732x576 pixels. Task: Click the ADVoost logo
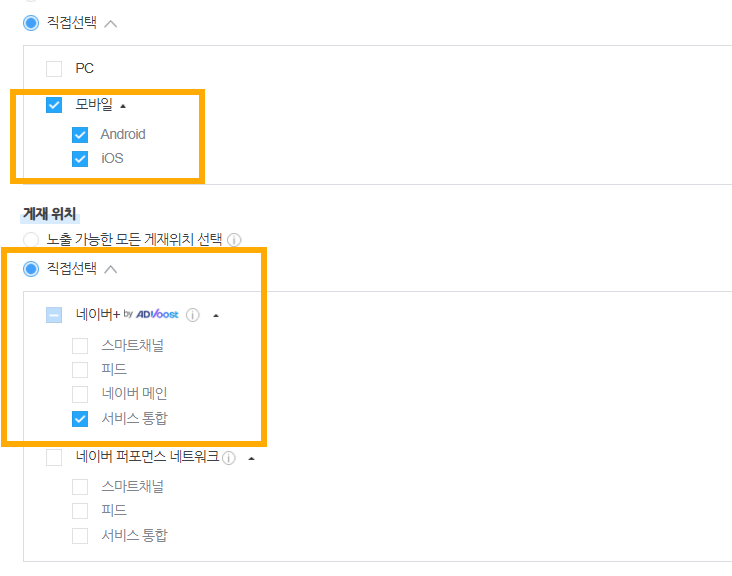click(x=157, y=314)
